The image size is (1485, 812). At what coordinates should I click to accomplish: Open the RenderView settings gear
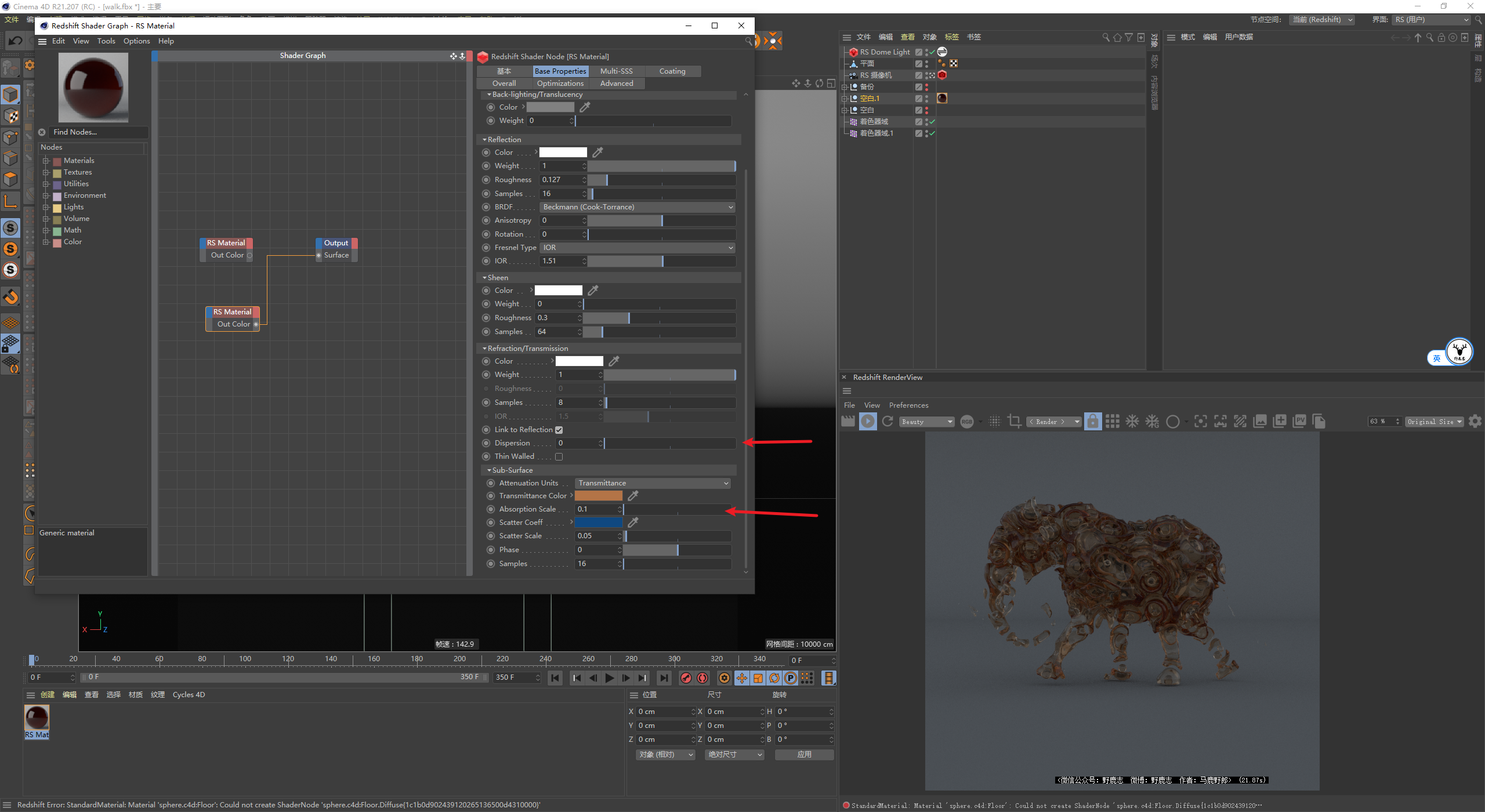[1475, 422]
